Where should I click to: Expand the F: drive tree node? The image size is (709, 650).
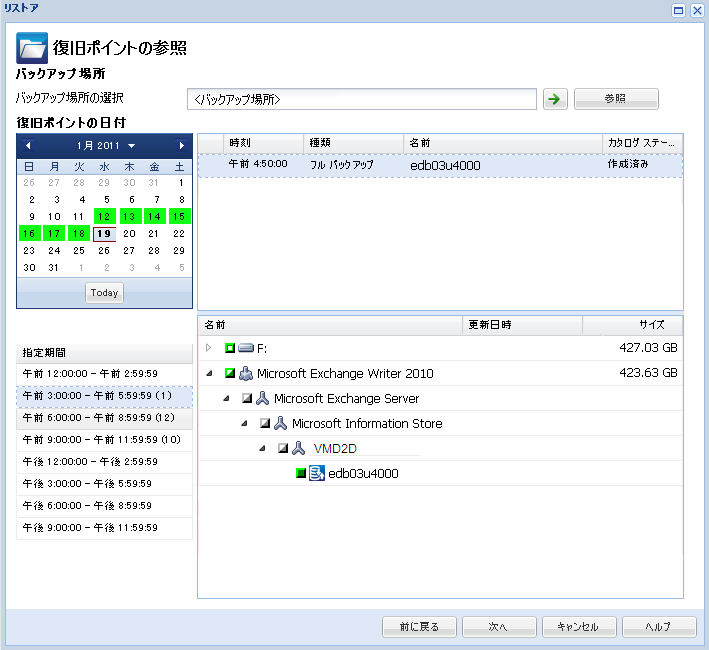[209, 348]
